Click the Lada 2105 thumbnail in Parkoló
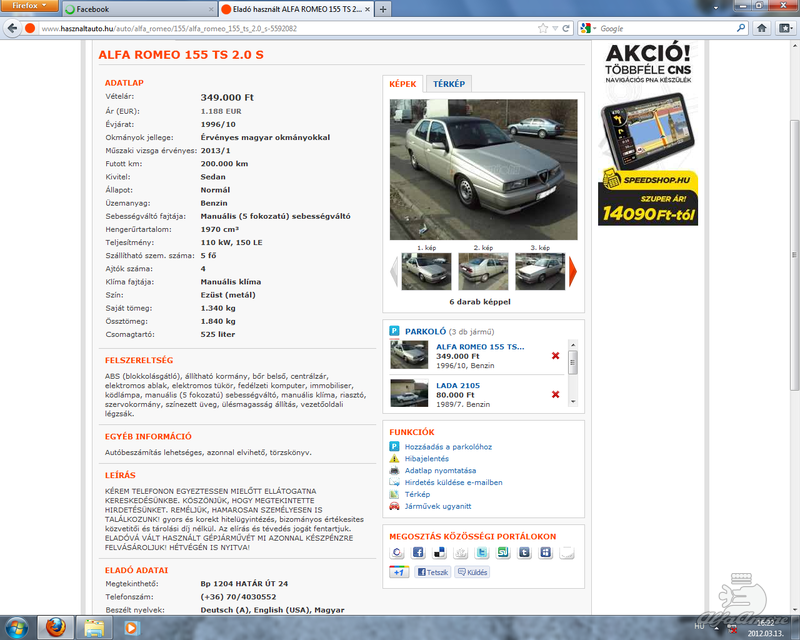This screenshot has width=800, height=640. [x=409, y=393]
